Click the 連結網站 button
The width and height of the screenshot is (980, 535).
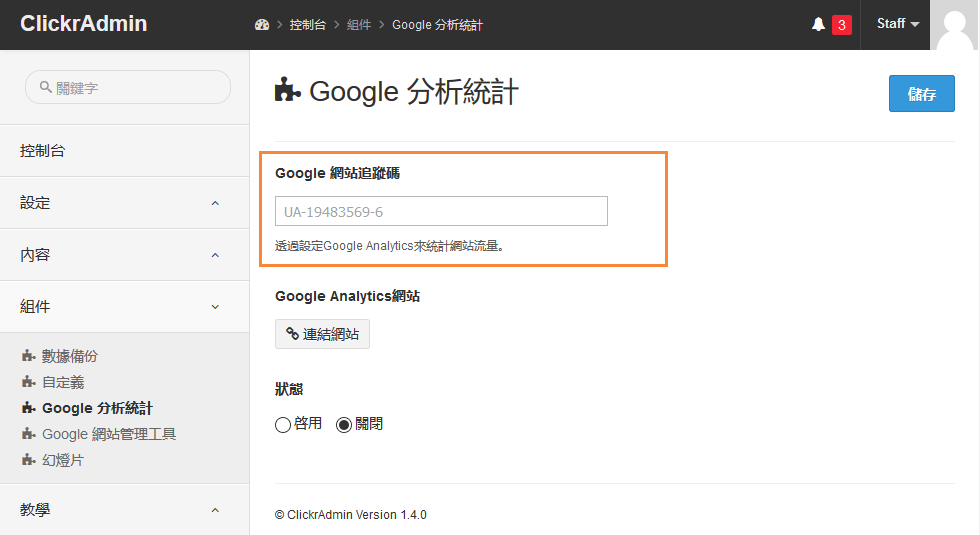(322, 334)
